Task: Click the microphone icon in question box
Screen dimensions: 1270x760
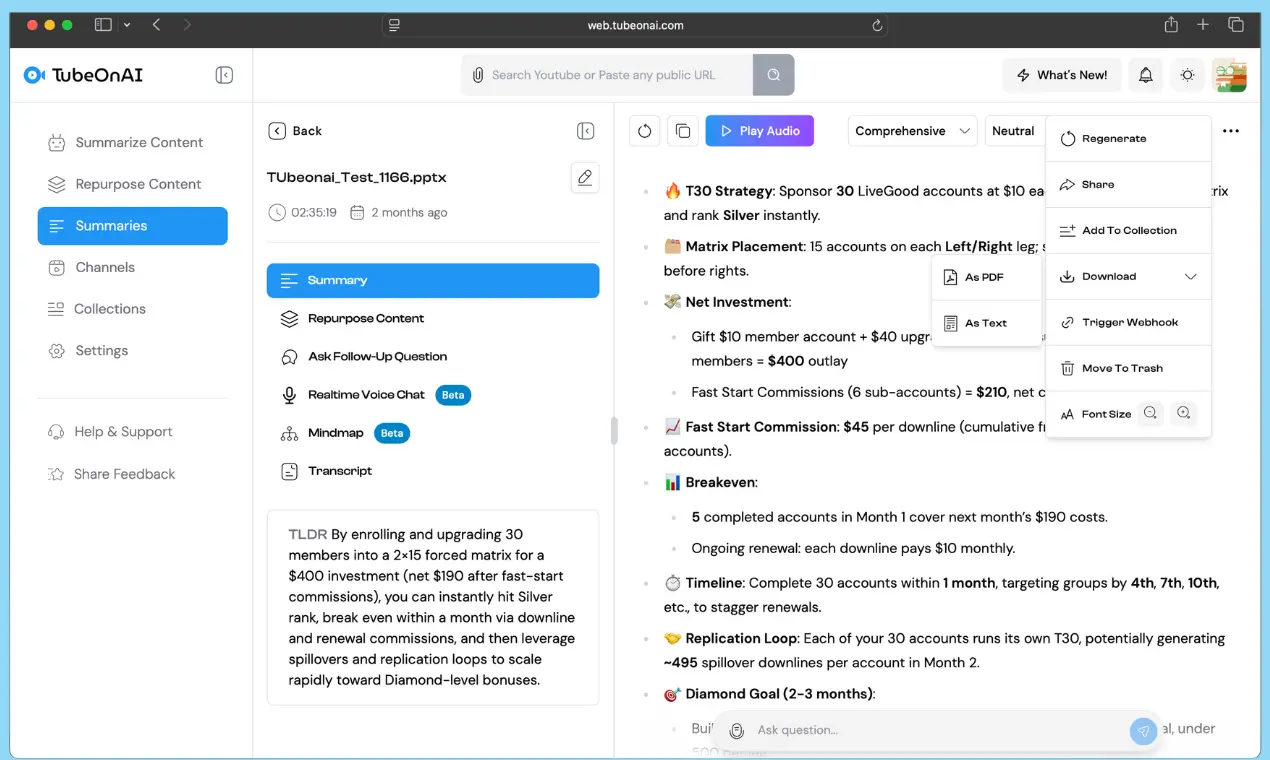Action: [737, 731]
